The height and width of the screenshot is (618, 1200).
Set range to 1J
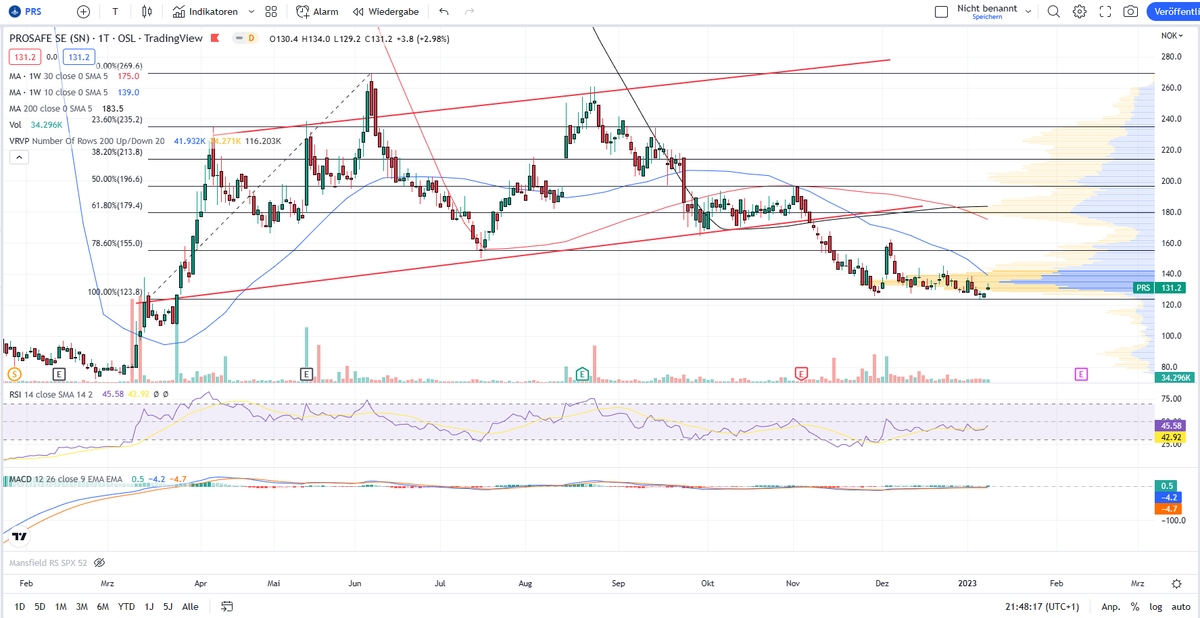(x=149, y=606)
